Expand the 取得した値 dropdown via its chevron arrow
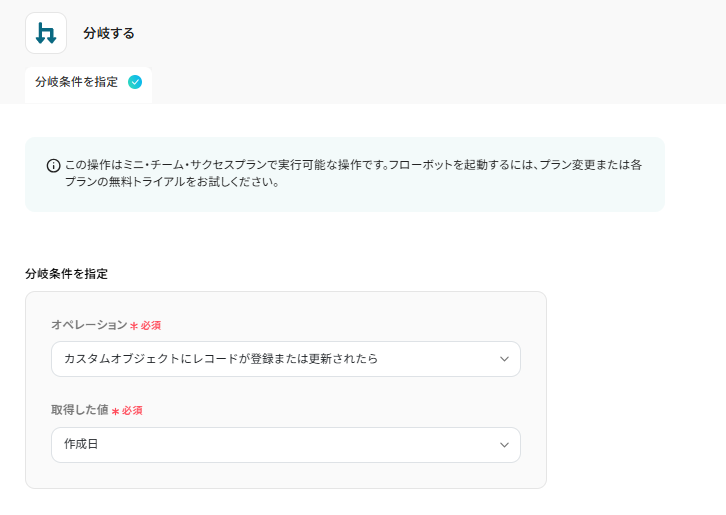The width and height of the screenshot is (726, 515). 504,445
